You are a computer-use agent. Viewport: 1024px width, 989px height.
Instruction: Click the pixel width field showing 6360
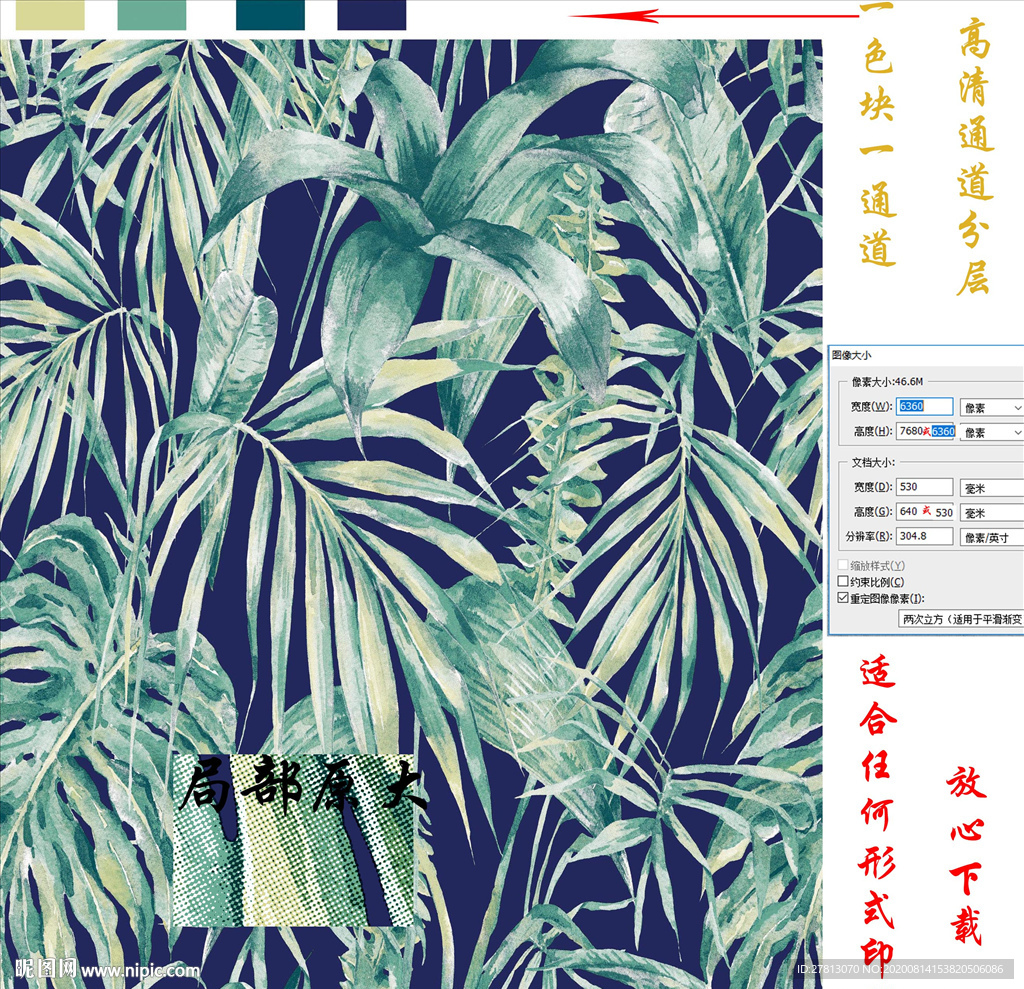(924, 406)
